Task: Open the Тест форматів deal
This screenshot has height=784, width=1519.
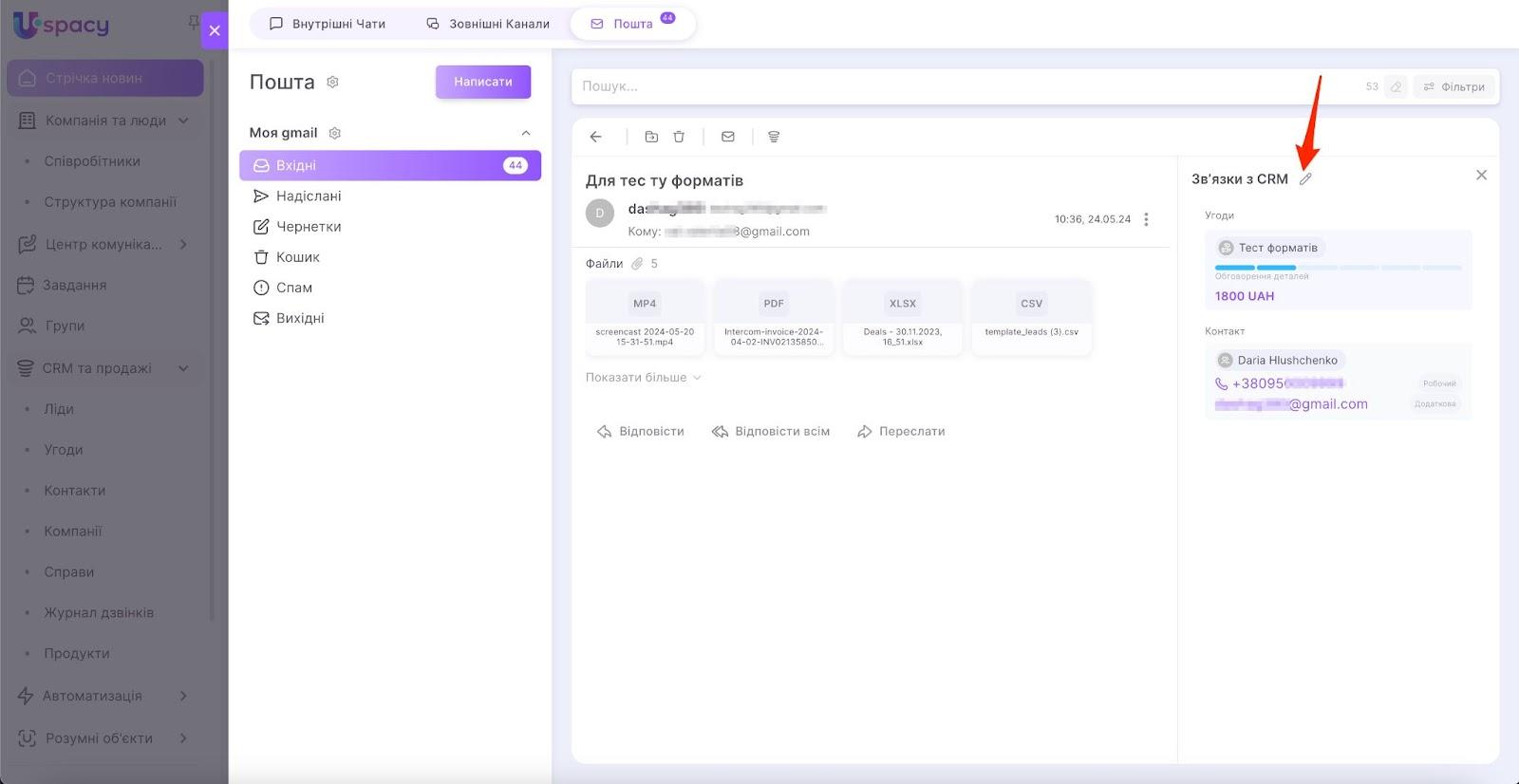Action: [x=1270, y=248]
